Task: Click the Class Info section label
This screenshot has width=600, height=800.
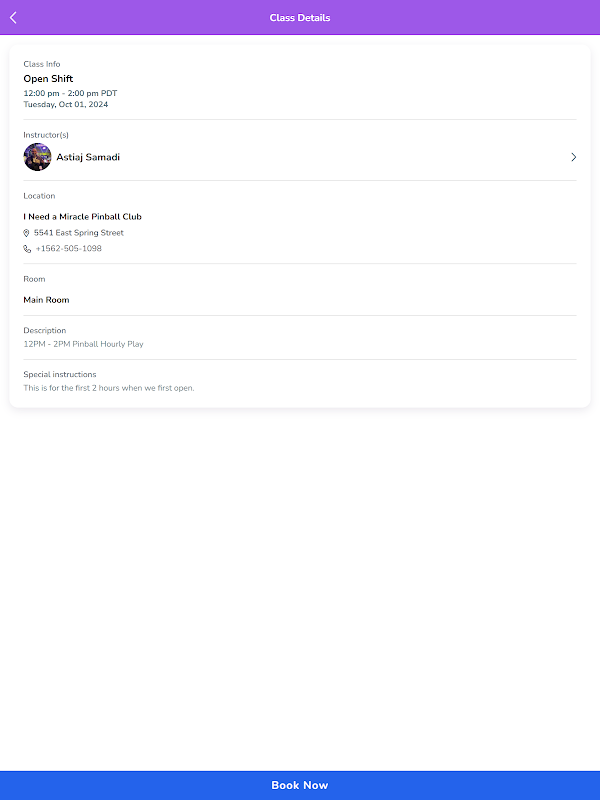Action: click(x=42, y=64)
